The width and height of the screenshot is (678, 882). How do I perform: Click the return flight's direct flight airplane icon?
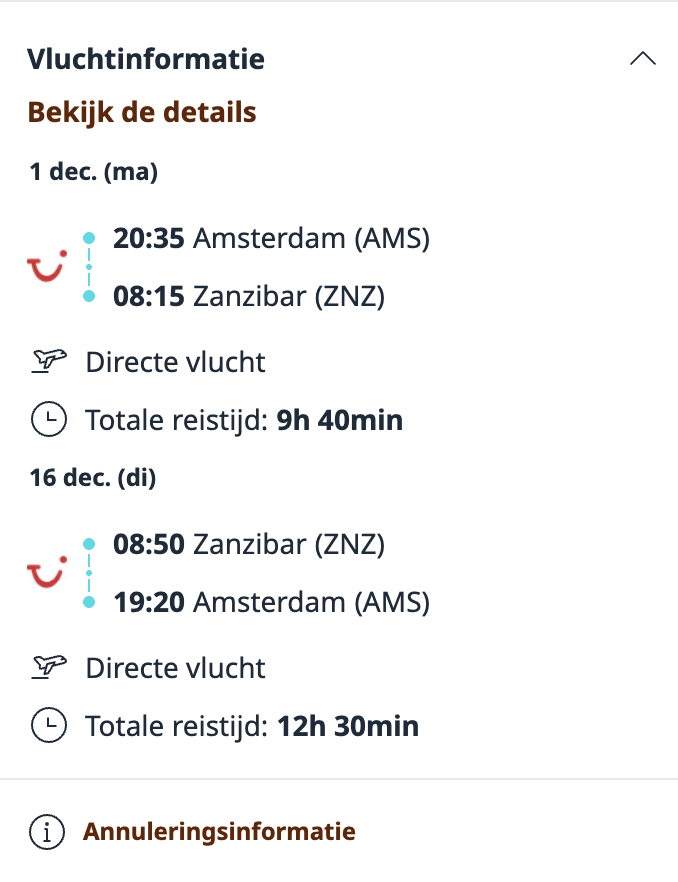coord(48,667)
